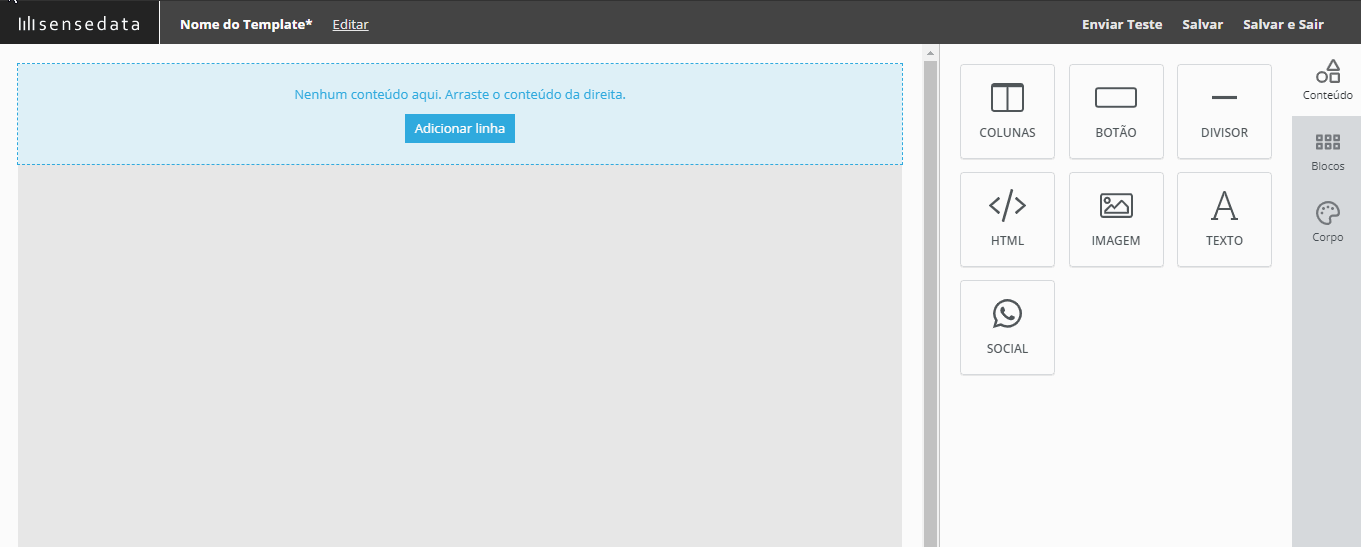Click the canvas scrollbar up arrow
The width and height of the screenshot is (1361, 547).
click(x=930, y=53)
